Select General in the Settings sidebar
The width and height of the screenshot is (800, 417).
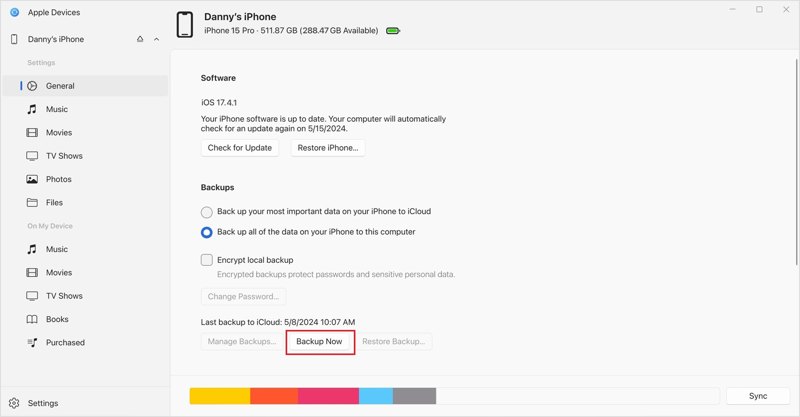(59, 86)
